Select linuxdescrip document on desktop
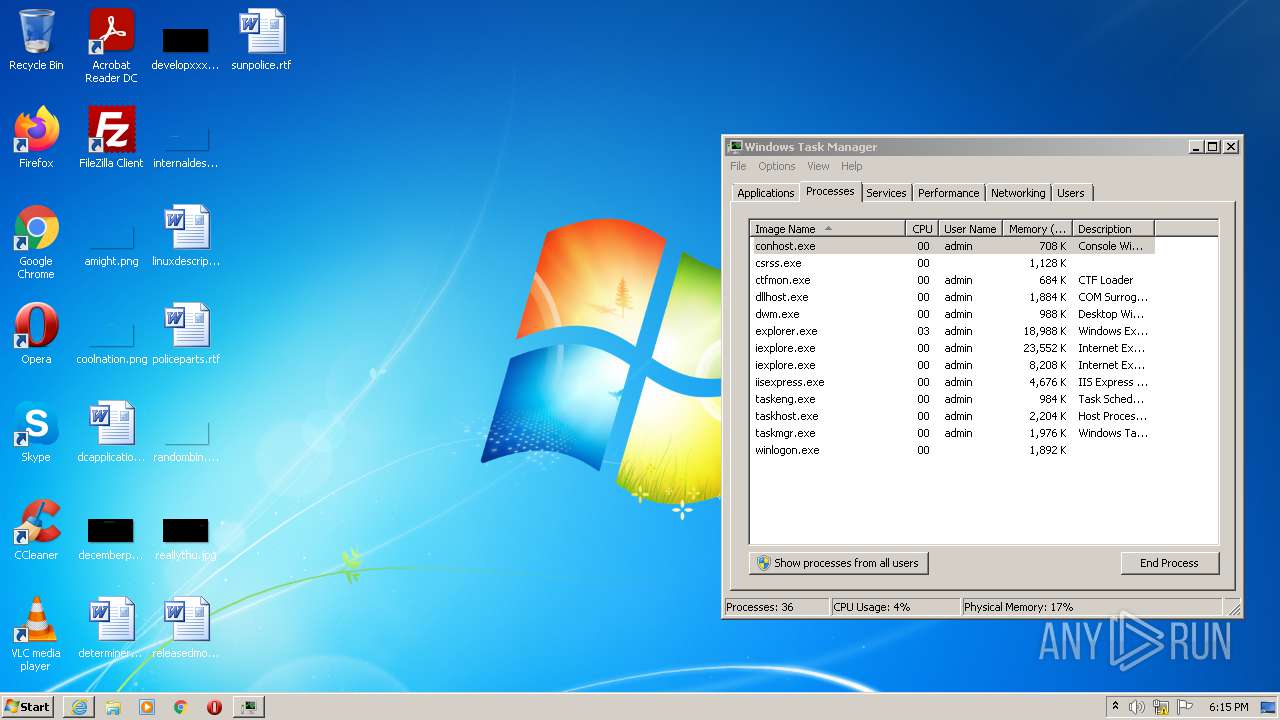This screenshot has height=720, width=1280. 186,236
